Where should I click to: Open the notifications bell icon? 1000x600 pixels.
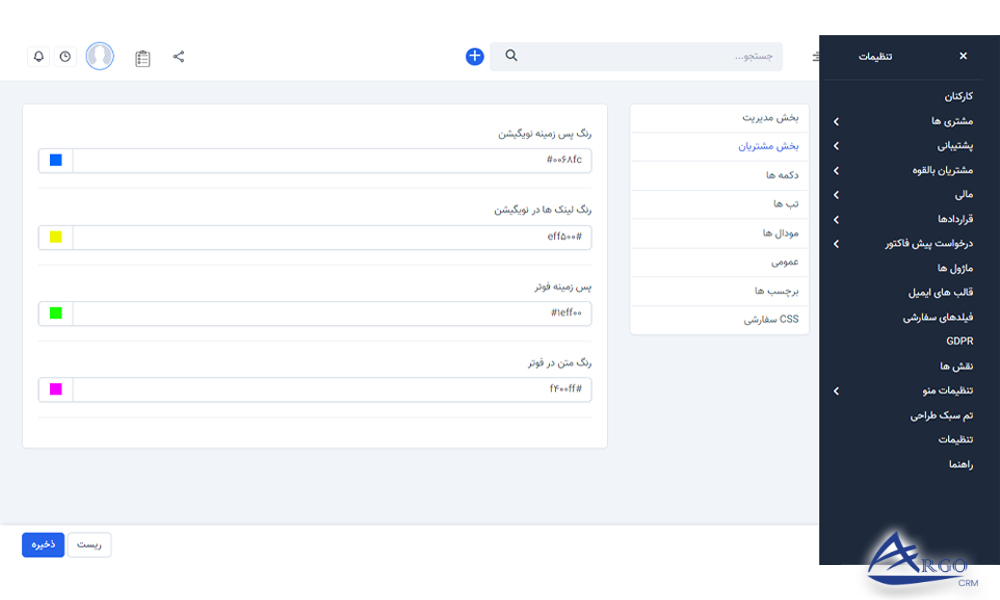(38, 56)
